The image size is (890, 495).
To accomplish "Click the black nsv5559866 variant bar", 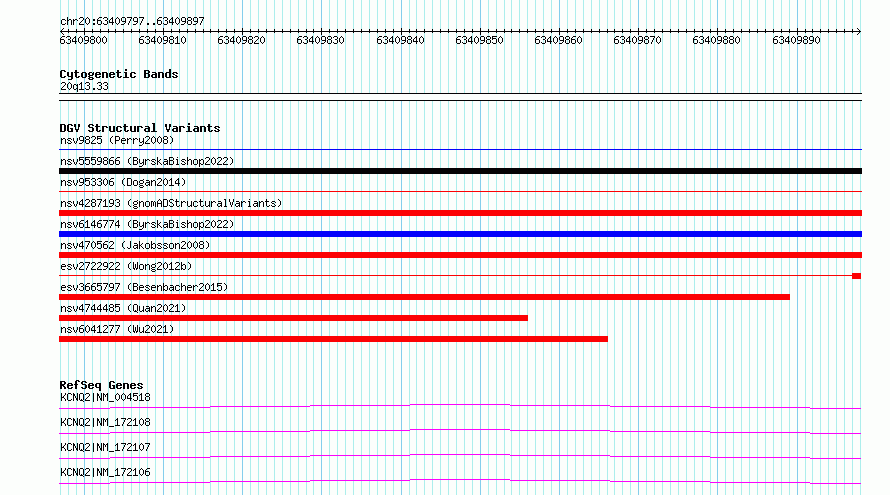I will point(460,171).
